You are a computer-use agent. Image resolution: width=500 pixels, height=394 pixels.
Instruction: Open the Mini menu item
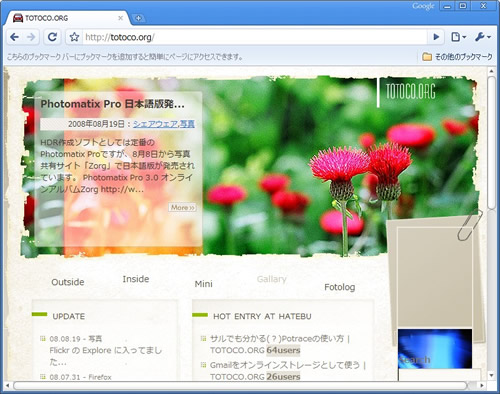203,284
